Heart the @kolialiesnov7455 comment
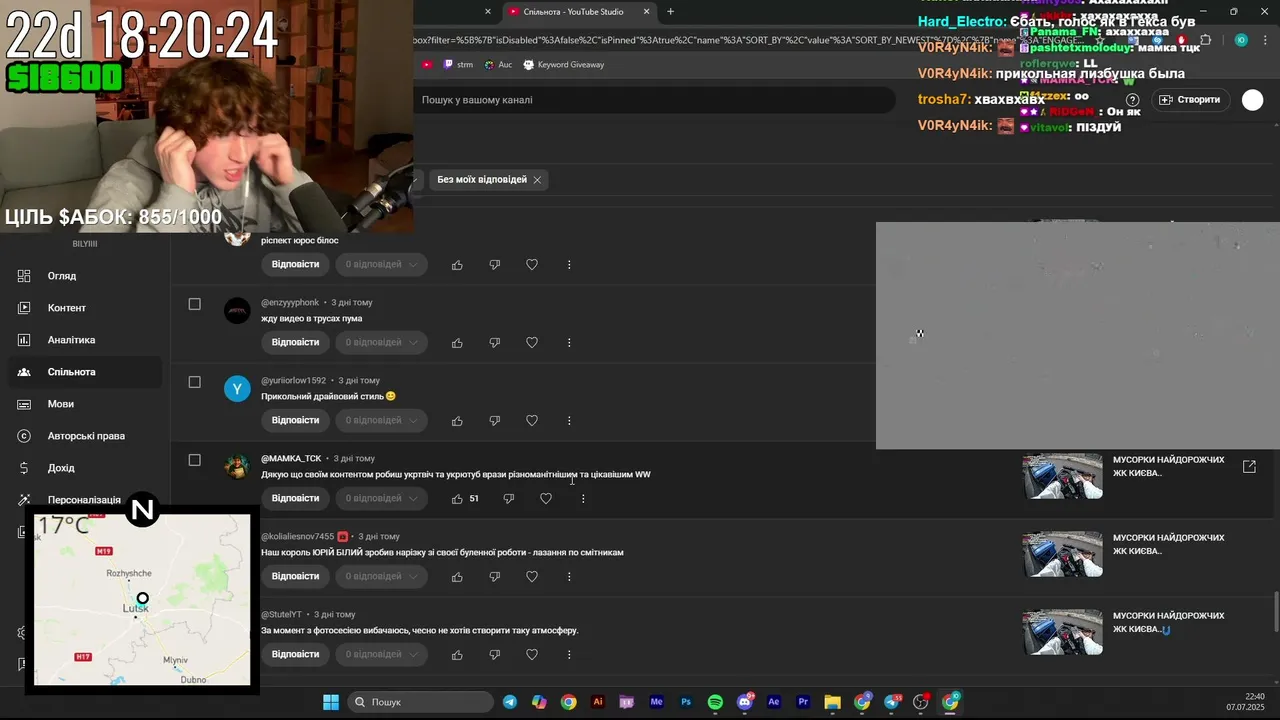The height and width of the screenshot is (720, 1280). click(x=532, y=577)
